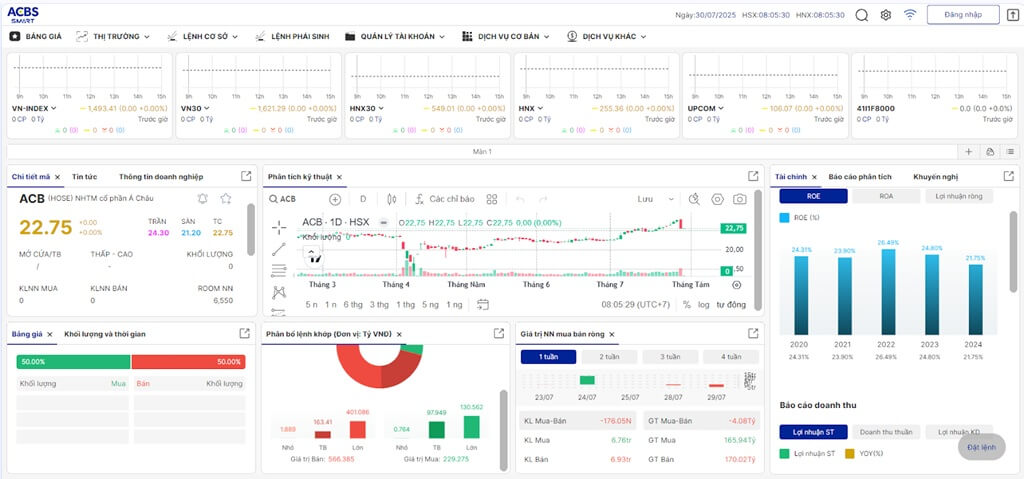The image size is (1024, 479).
Task: Select the trend line drawing tool
Action: pyautogui.click(x=279, y=248)
